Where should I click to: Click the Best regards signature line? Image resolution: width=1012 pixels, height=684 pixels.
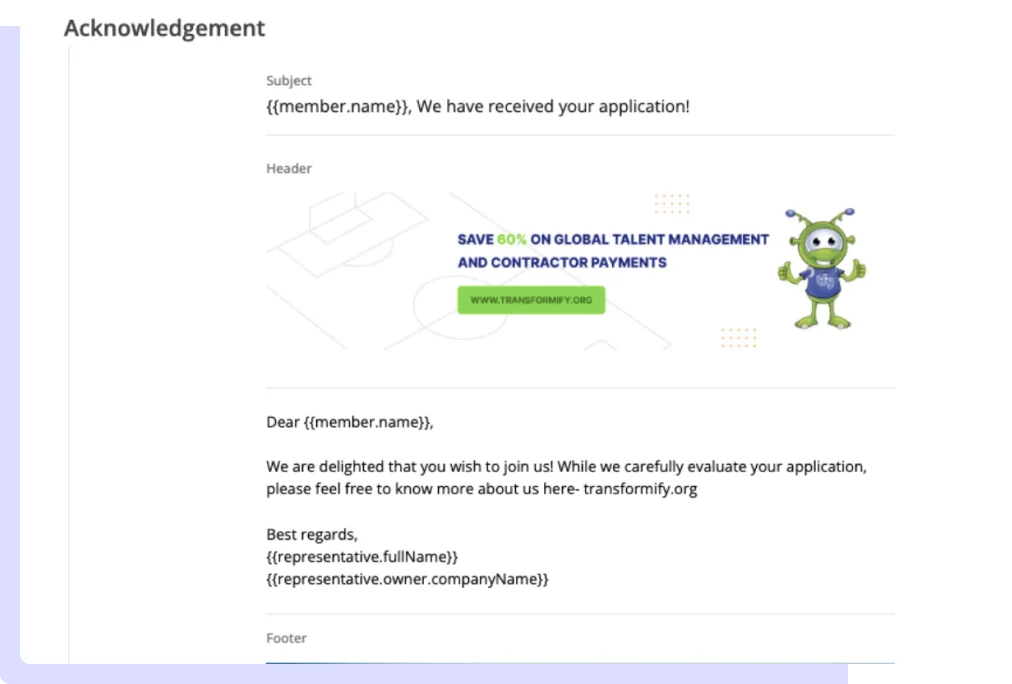click(312, 534)
